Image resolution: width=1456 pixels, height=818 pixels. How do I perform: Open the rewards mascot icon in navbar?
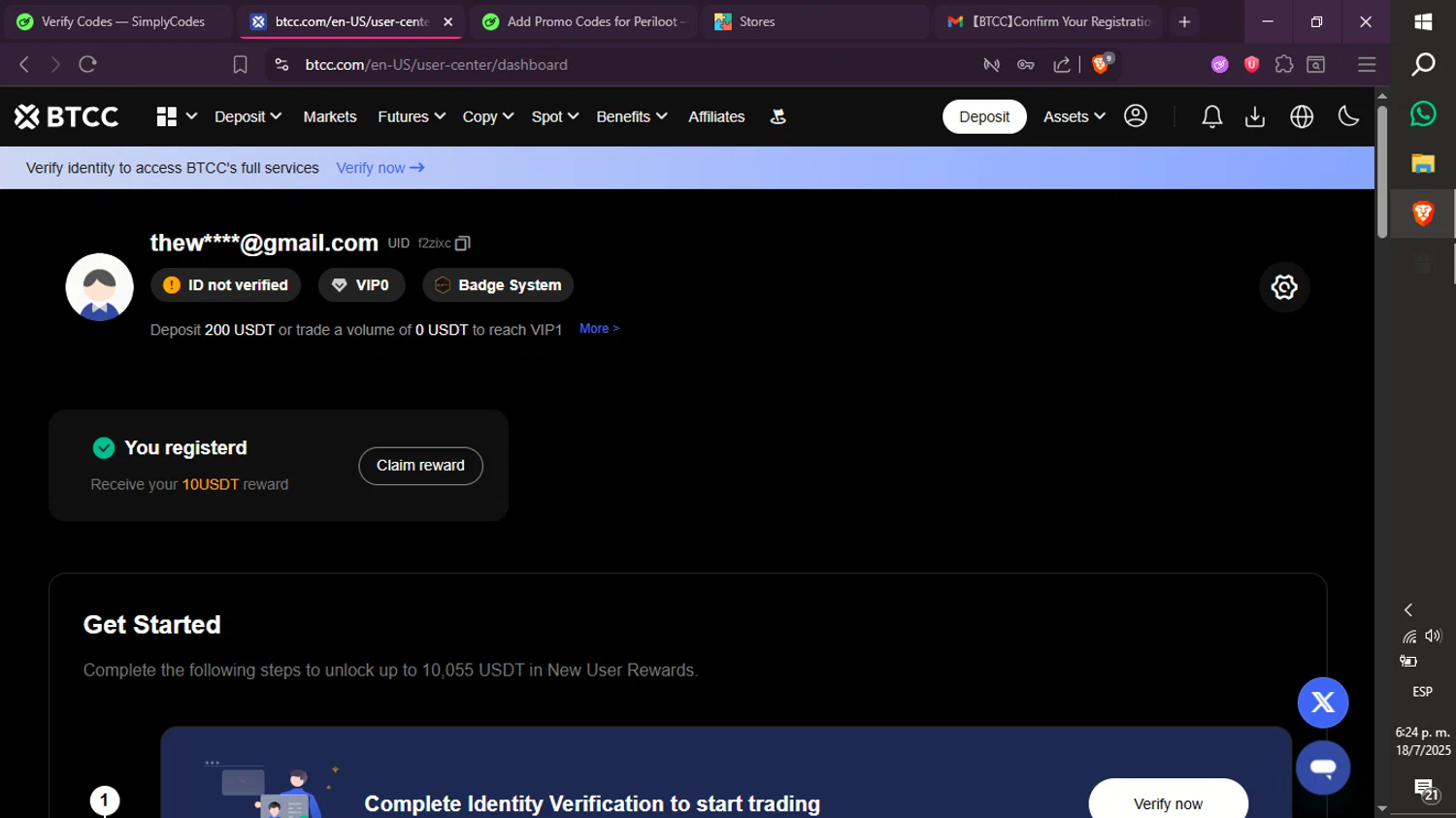pos(778,116)
